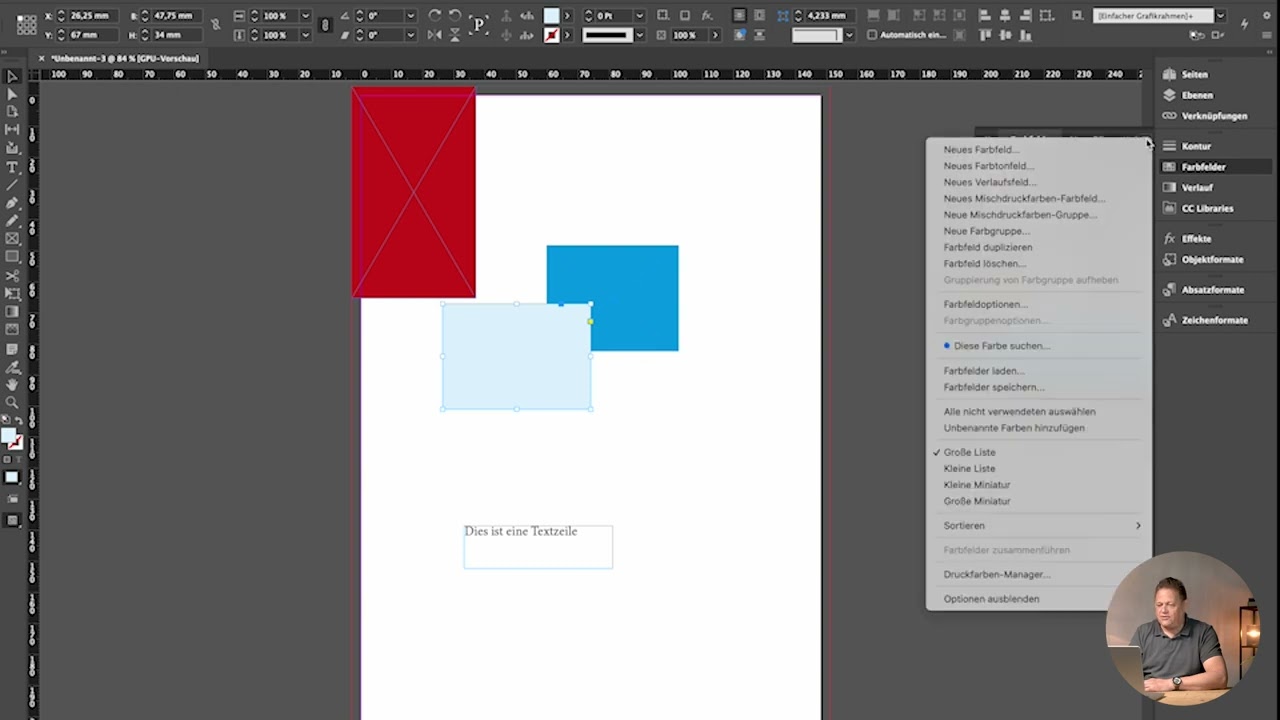Click the fill color swatch in control bar
The image size is (1280, 720).
[551, 16]
